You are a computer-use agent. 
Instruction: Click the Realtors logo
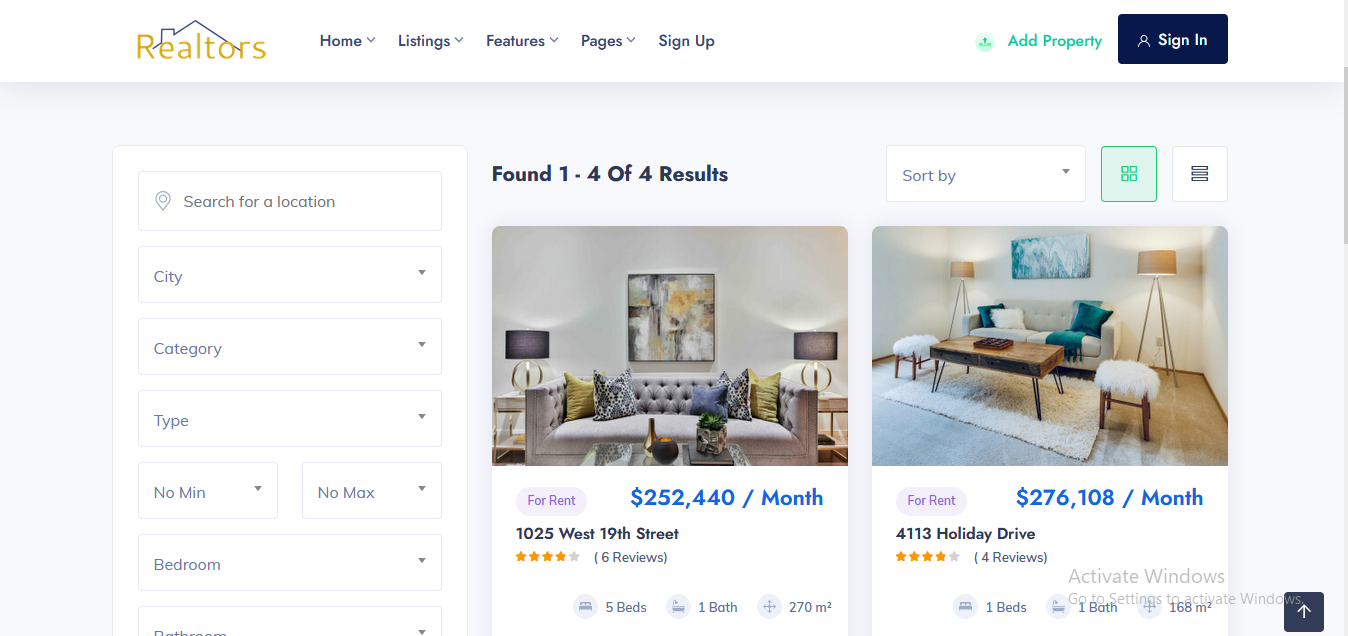201,41
